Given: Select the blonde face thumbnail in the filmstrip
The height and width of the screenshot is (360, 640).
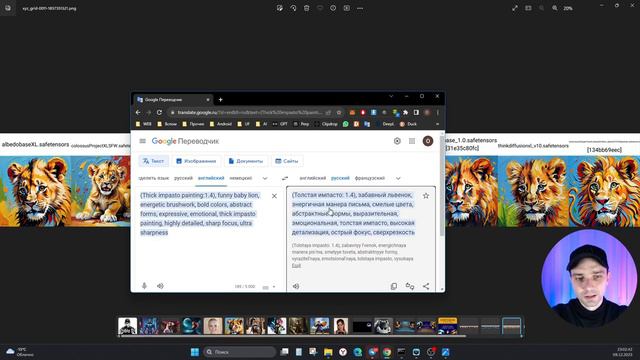Looking at the screenshot, I should pyautogui.click(x=213, y=326).
